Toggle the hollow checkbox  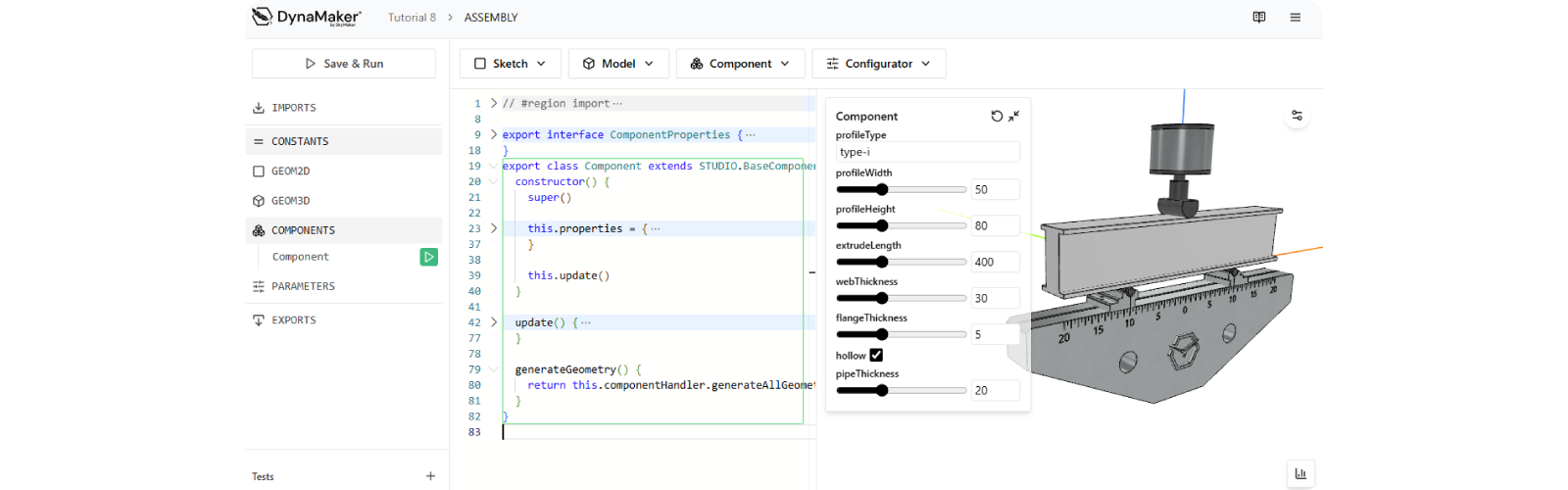876,355
